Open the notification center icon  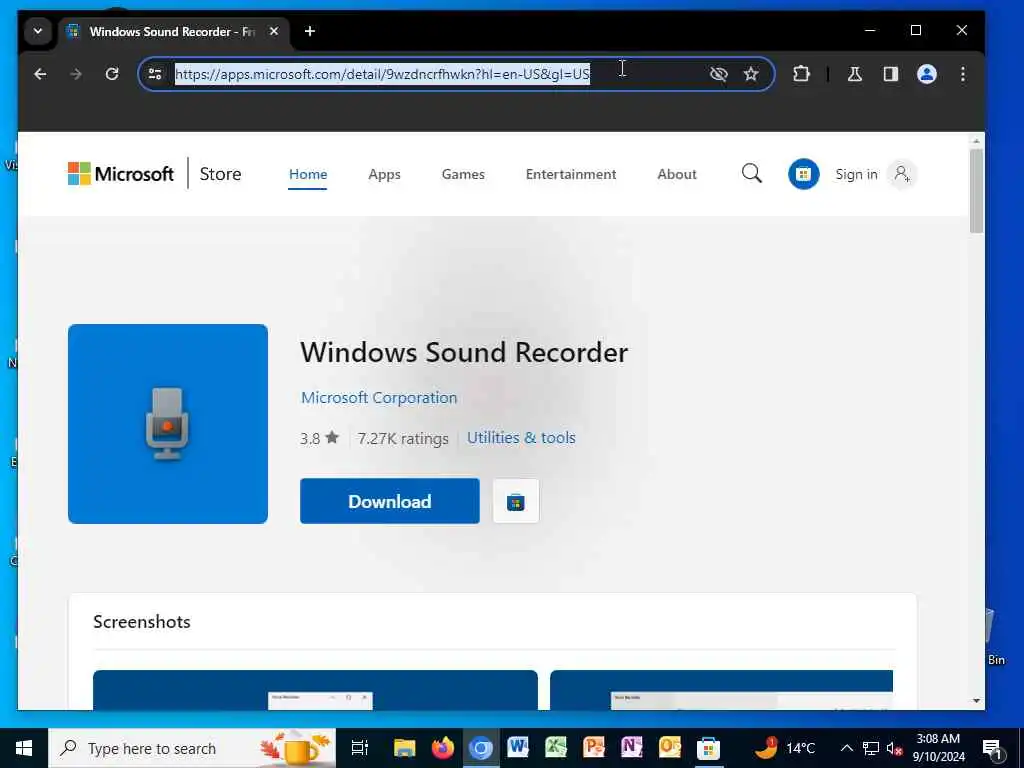pos(992,749)
